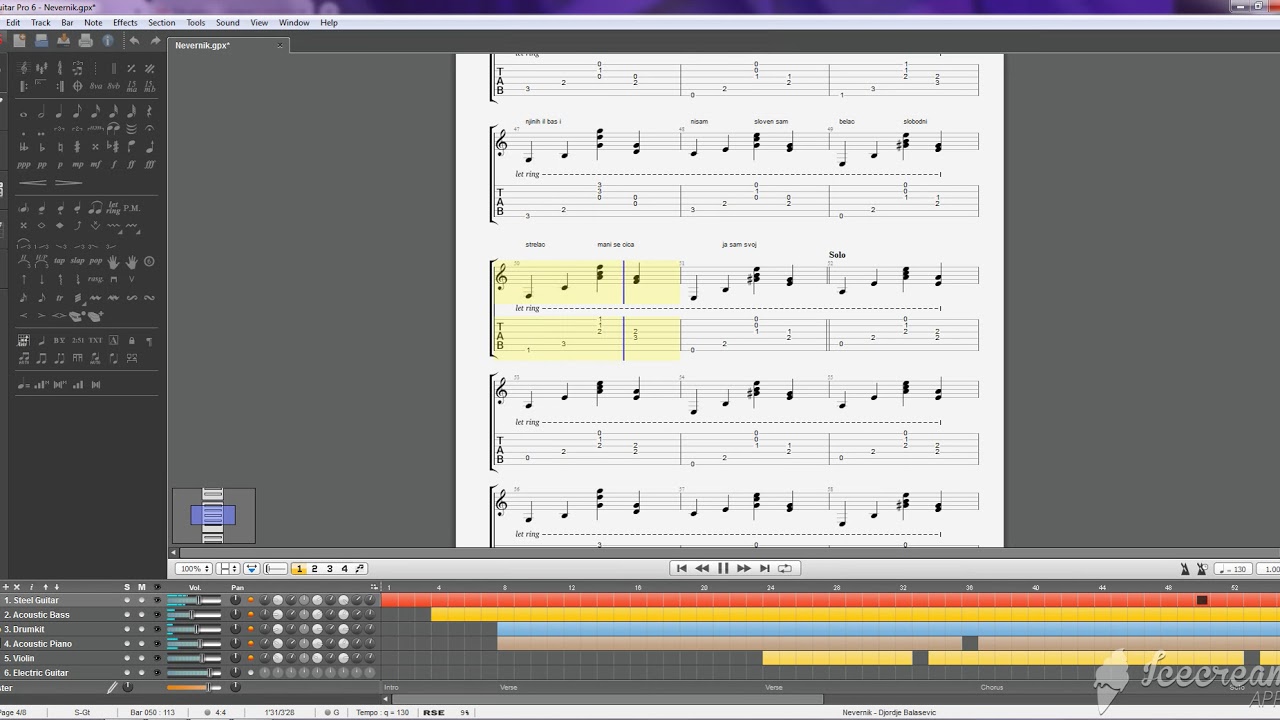Screen dimensions: 1280x720
Task: Select voice 1 button
Action: [x=299, y=569]
